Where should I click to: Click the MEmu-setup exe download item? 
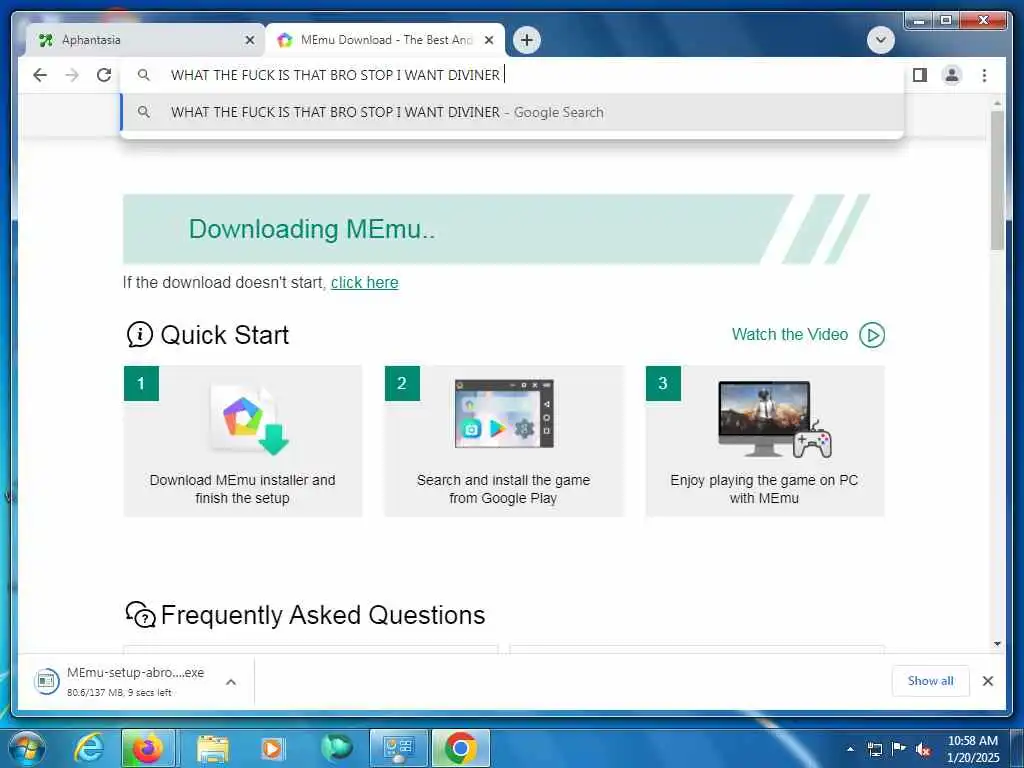(135, 681)
